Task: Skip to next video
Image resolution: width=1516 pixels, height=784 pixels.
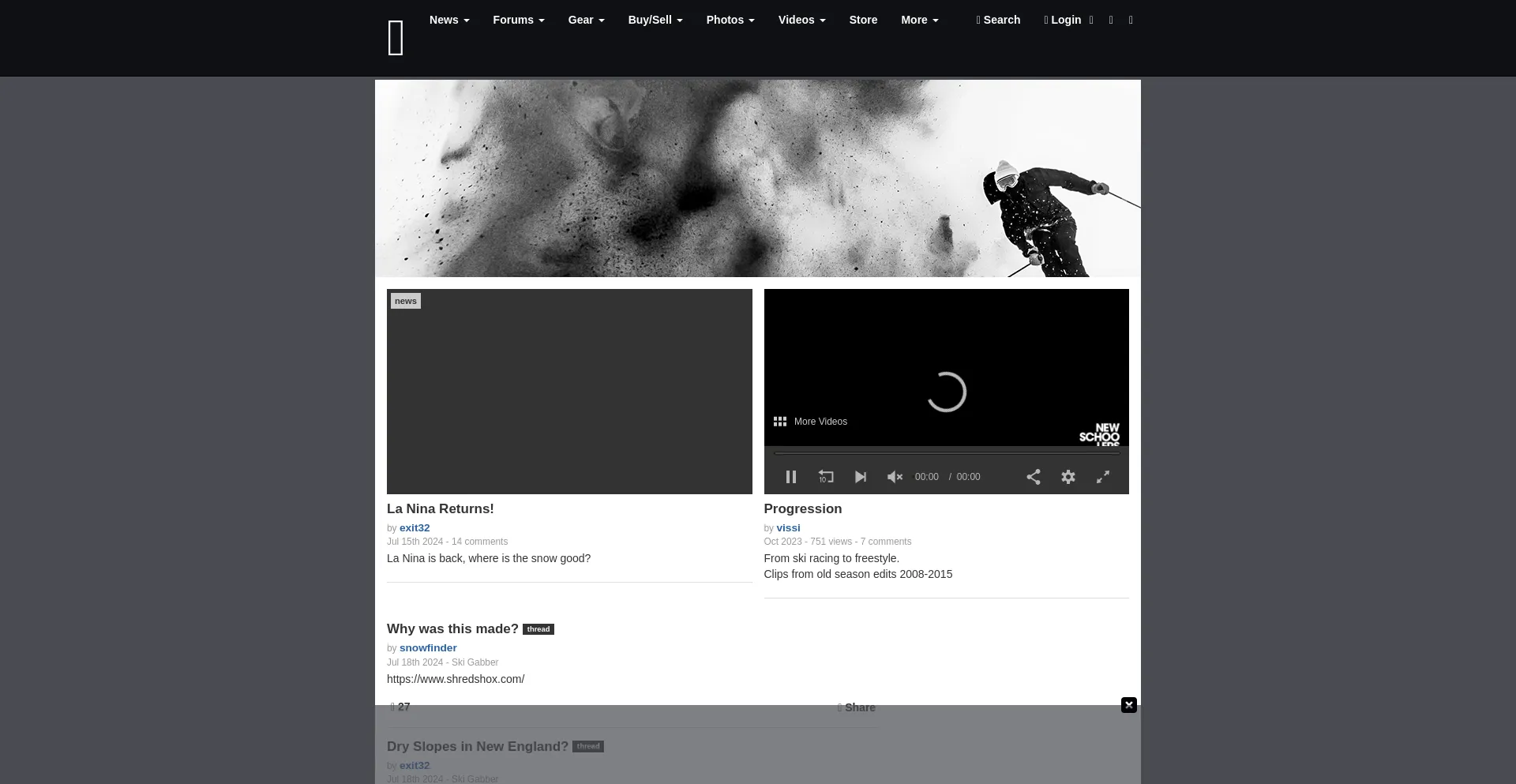Action: tap(861, 477)
